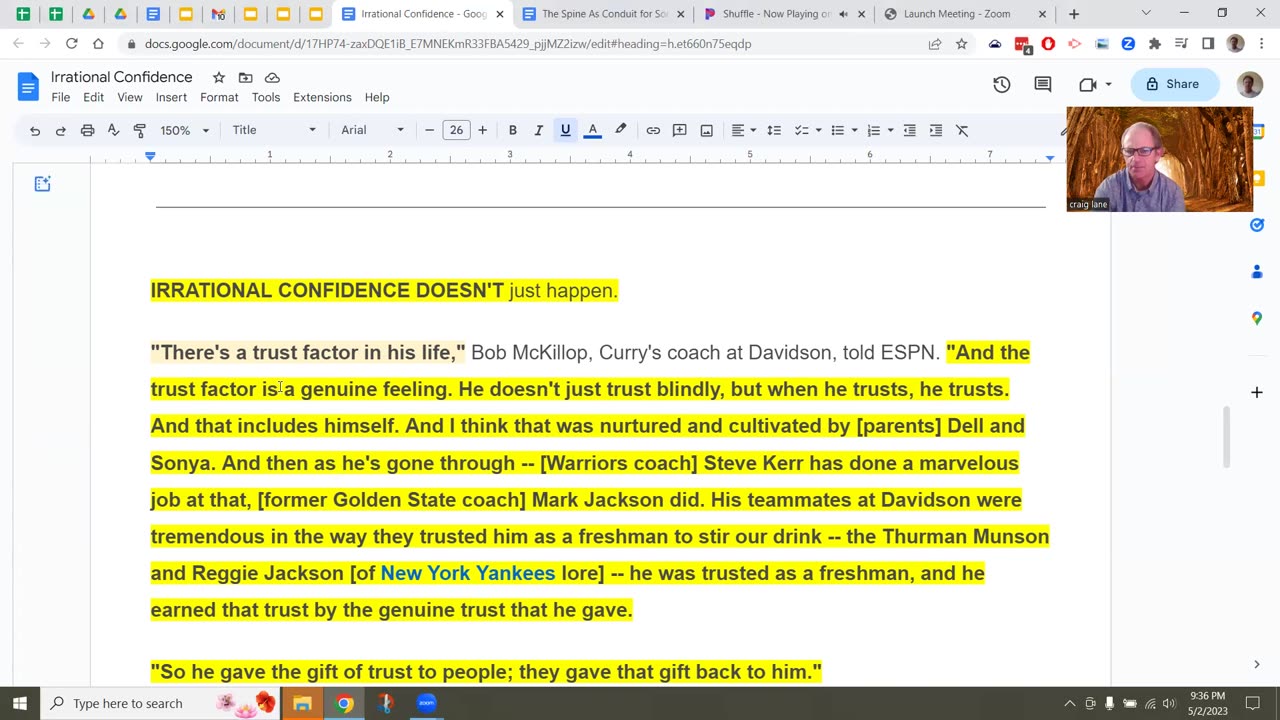Image resolution: width=1280 pixels, height=720 pixels.
Task: Open the Maps sidebar panel
Action: (x=1257, y=318)
